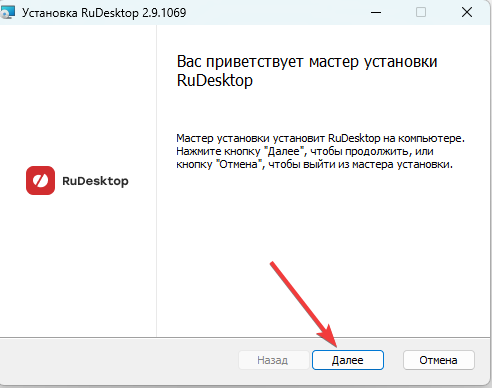This screenshot has height=388, width=492.
Task: Close the RuDesktop installer window
Action: click(467, 12)
